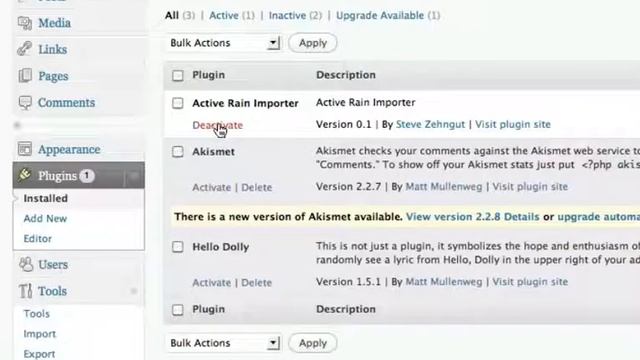Viewport: 640px width, 360px height.
Task: Open the Tools submenu item
Action: point(37,313)
